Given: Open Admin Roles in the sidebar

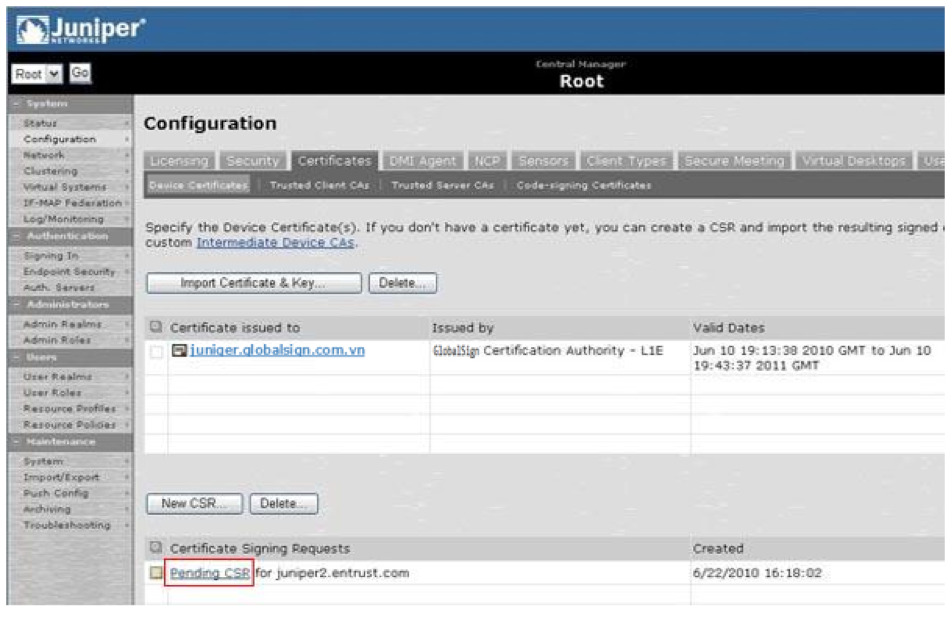Looking at the screenshot, I should (57, 340).
